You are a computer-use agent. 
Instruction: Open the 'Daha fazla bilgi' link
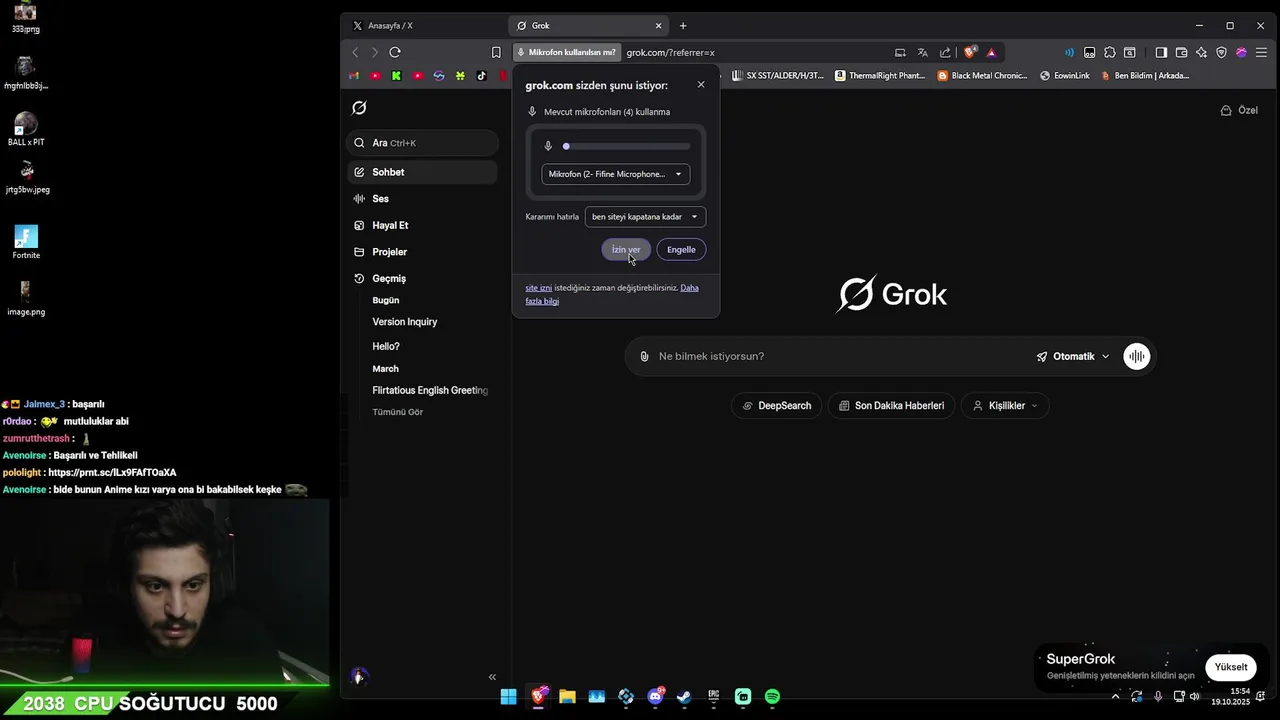pos(612,294)
